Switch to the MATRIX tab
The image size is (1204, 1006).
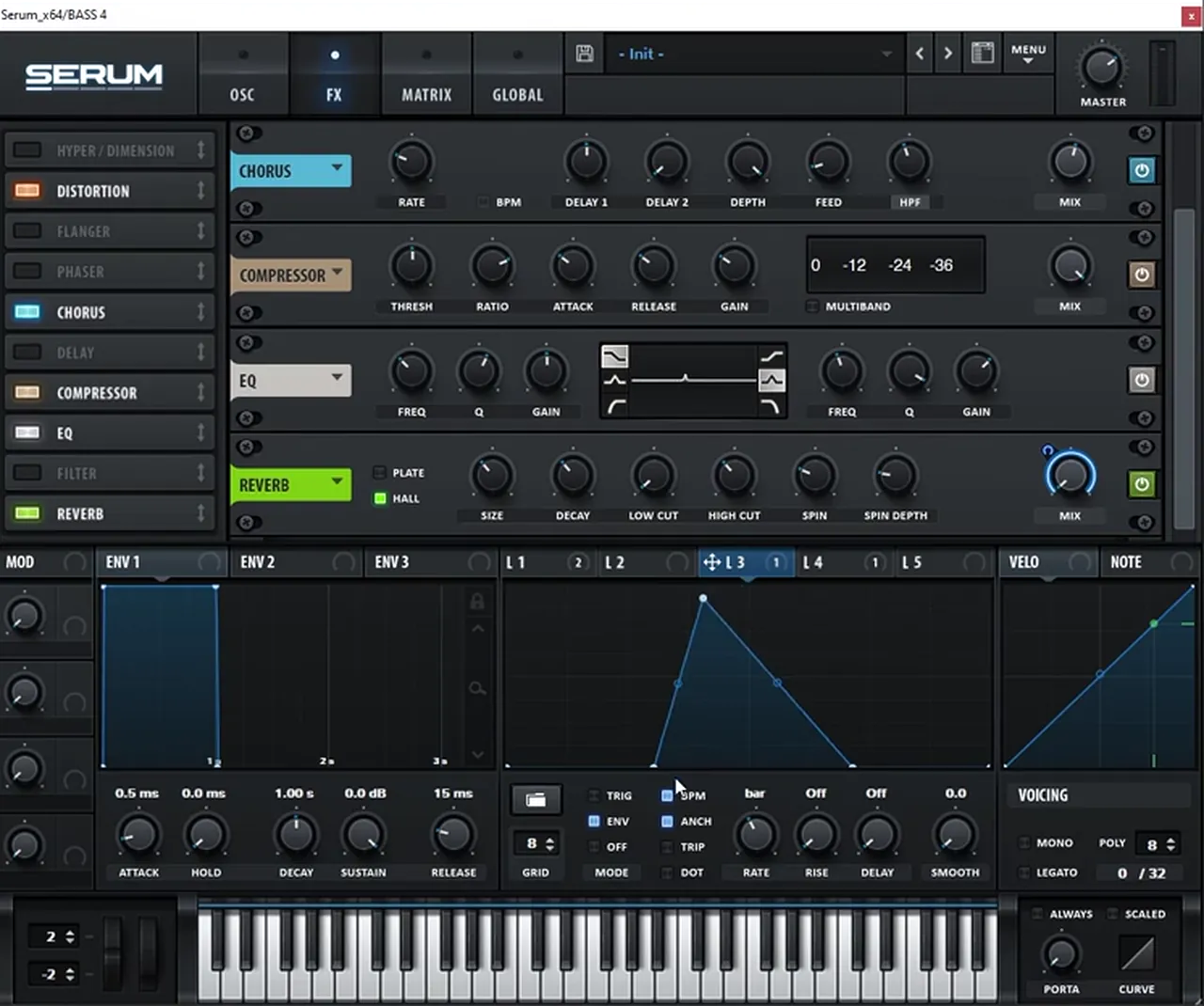(x=426, y=74)
